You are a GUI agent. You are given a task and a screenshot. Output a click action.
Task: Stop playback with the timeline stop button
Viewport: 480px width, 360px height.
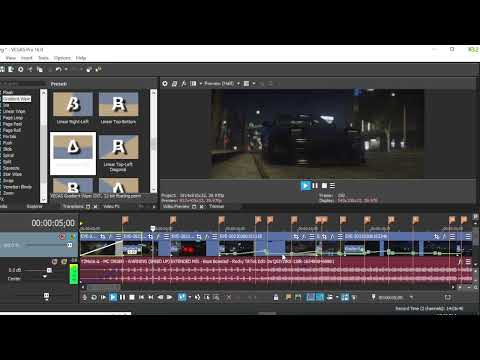[132, 297]
